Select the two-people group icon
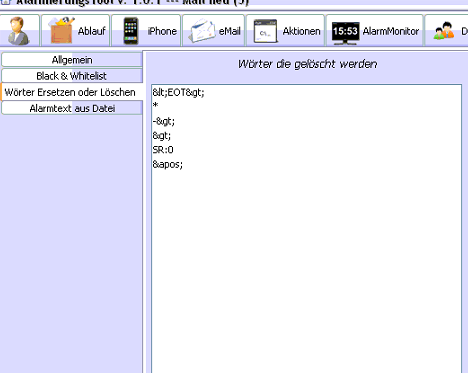This screenshot has width=468, height=373. 444,31
